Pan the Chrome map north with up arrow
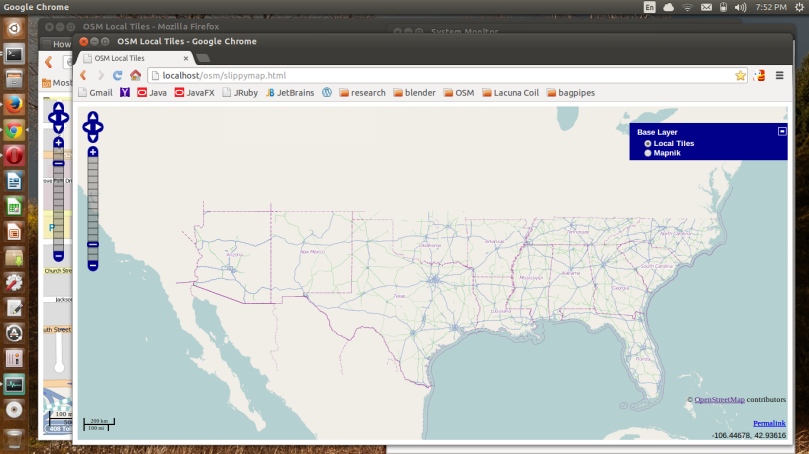Screen dimensions: 809x454 (x=93, y=116)
